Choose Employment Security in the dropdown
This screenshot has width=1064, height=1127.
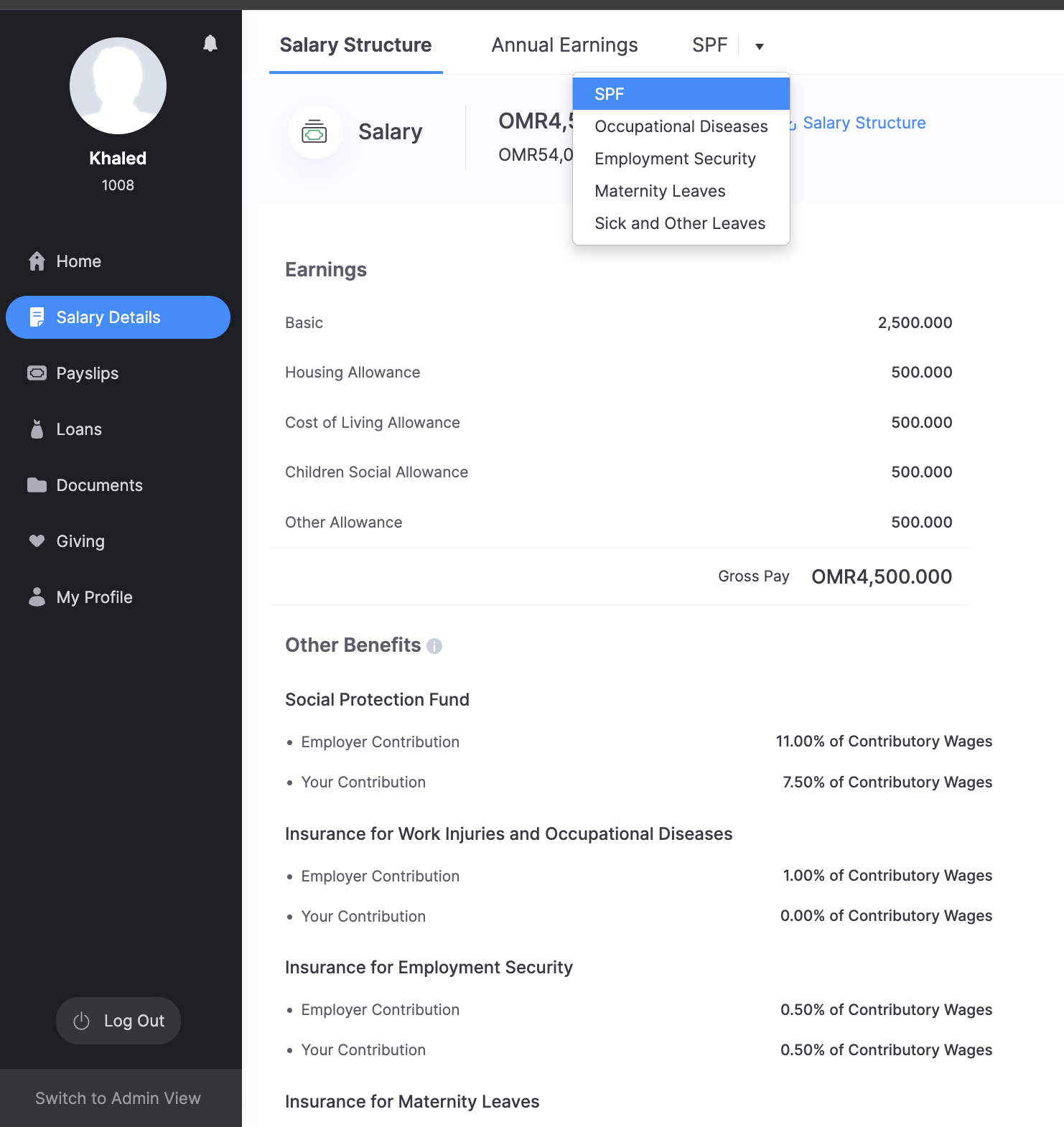(x=675, y=159)
